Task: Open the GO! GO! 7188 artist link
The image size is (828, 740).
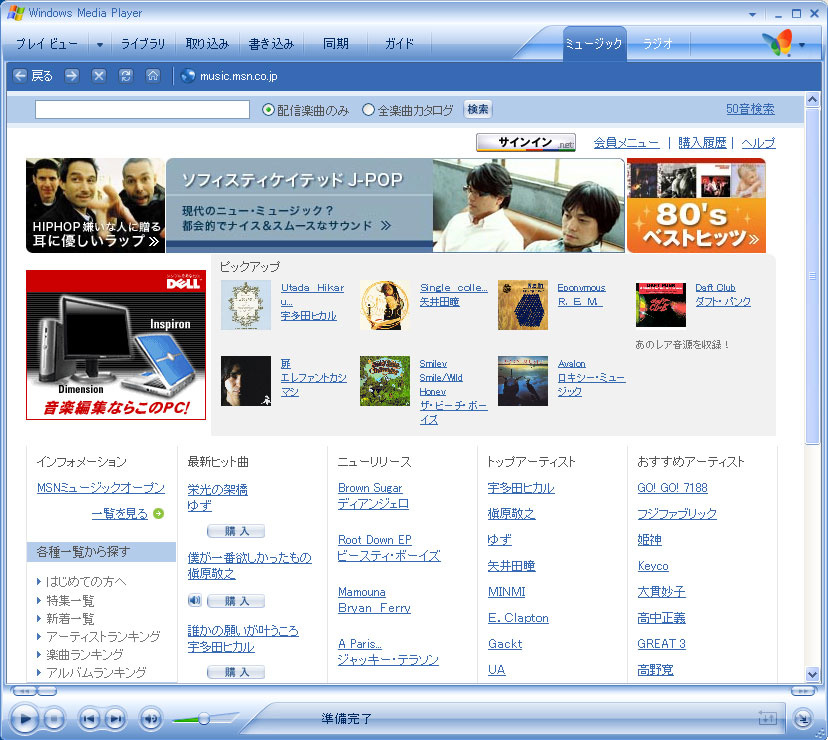Action: pos(672,488)
